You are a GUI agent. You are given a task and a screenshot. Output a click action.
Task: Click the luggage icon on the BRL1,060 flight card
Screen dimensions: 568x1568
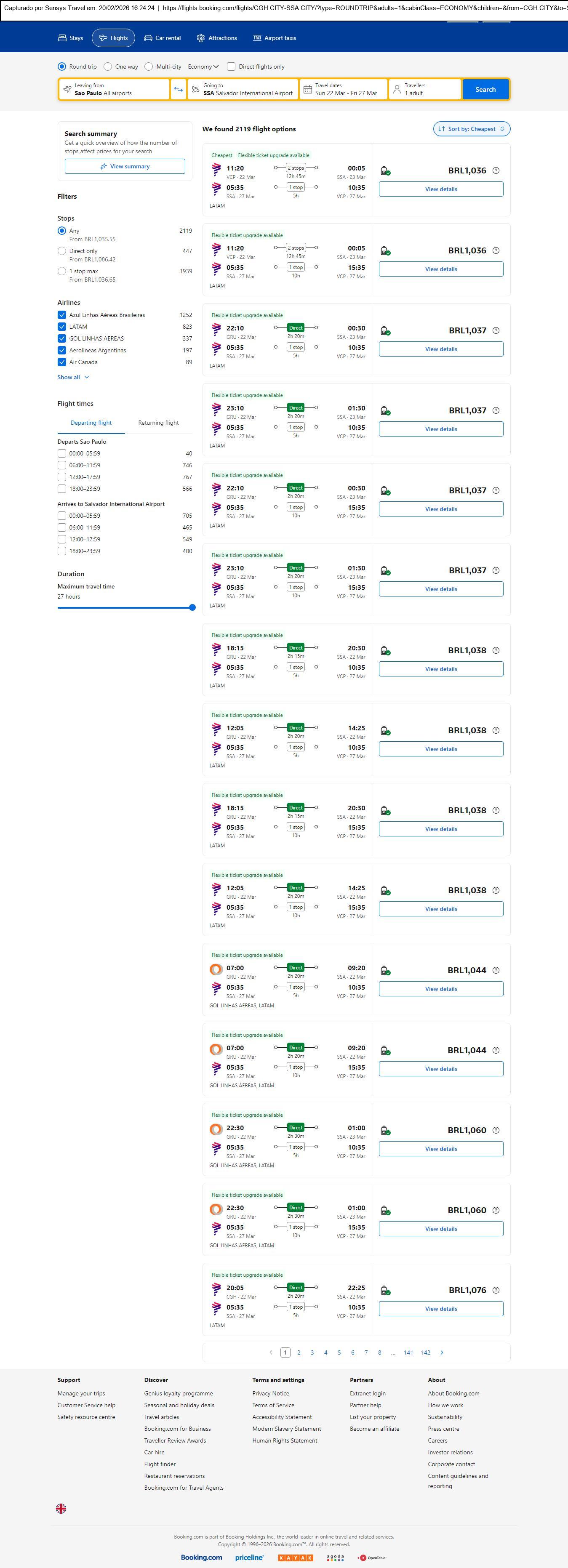point(385,1131)
